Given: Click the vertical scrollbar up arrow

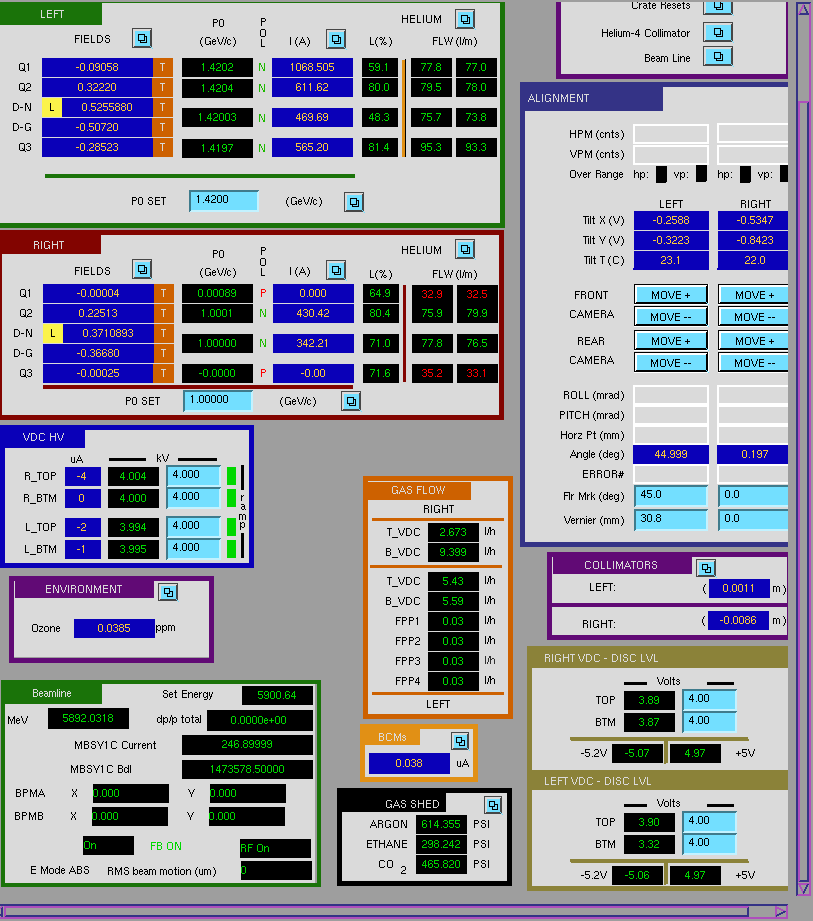Looking at the screenshot, I should coord(803,9).
